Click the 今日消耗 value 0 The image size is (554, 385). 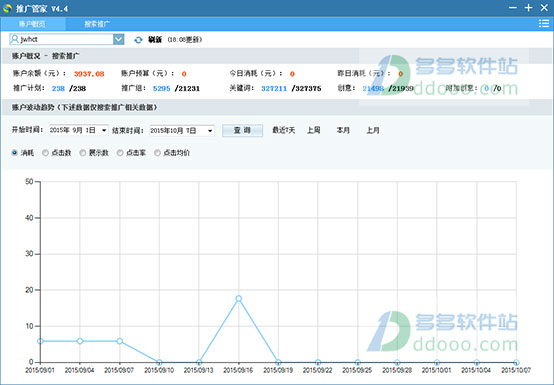click(x=292, y=74)
